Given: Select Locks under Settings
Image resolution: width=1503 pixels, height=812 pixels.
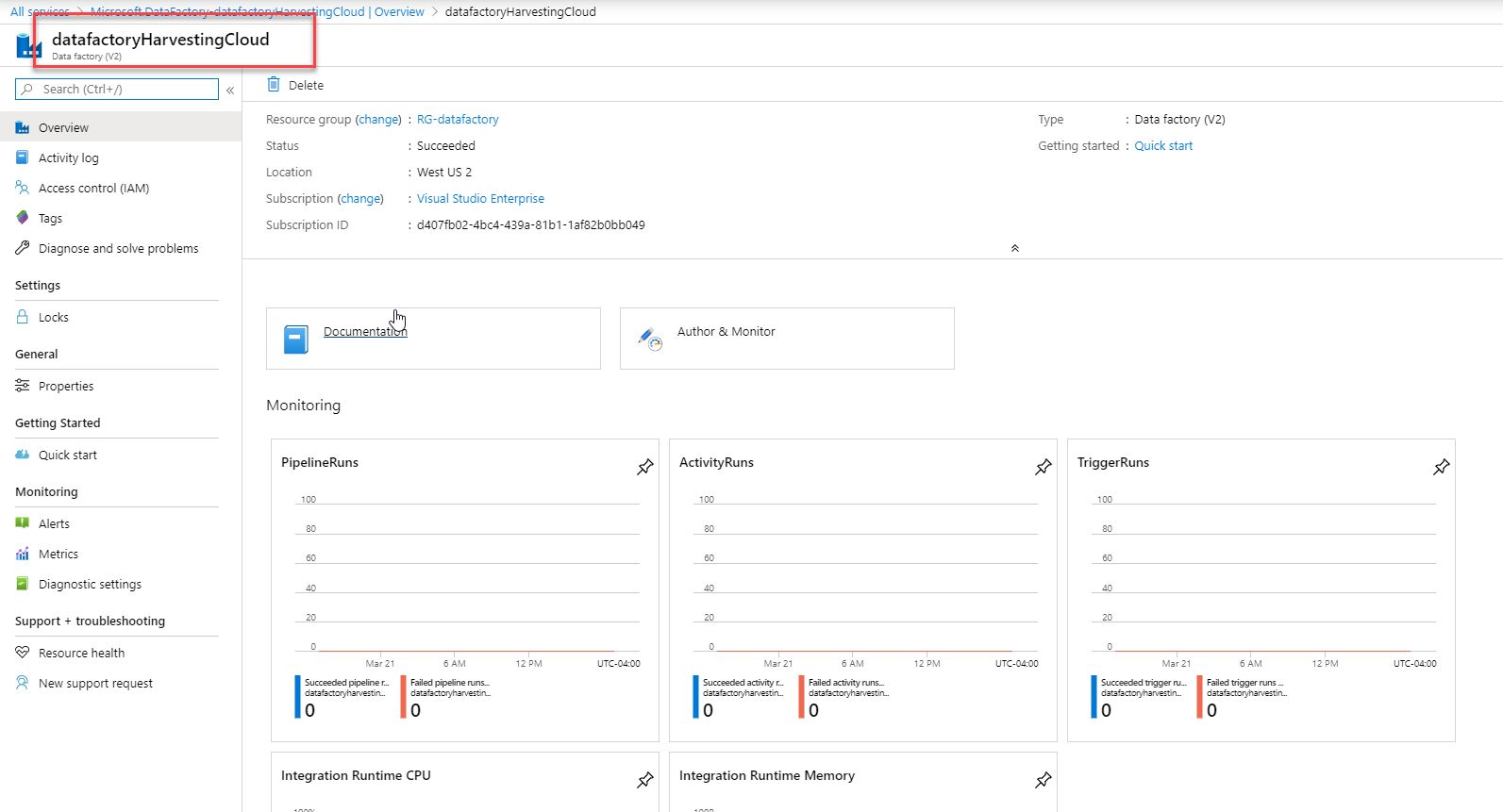Looking at the screenshot, I should tap(121, 317).
